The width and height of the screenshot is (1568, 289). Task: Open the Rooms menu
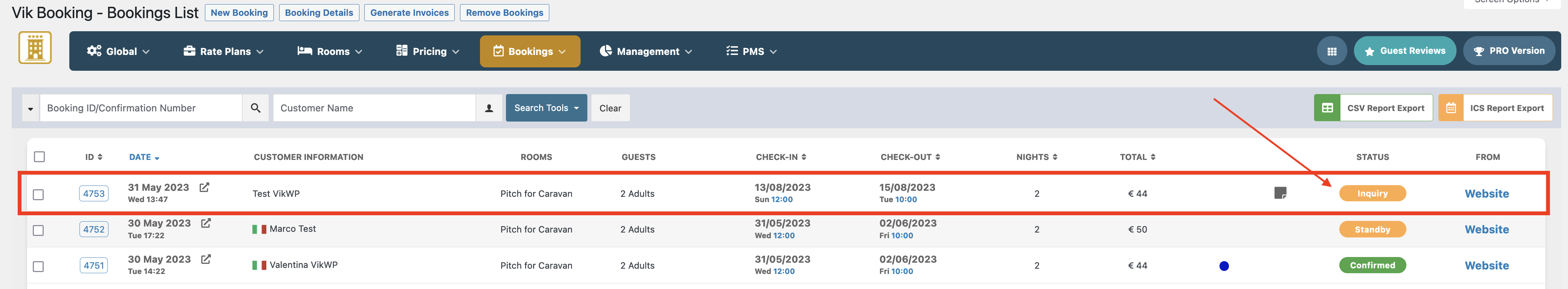click(x=330, y=51)
